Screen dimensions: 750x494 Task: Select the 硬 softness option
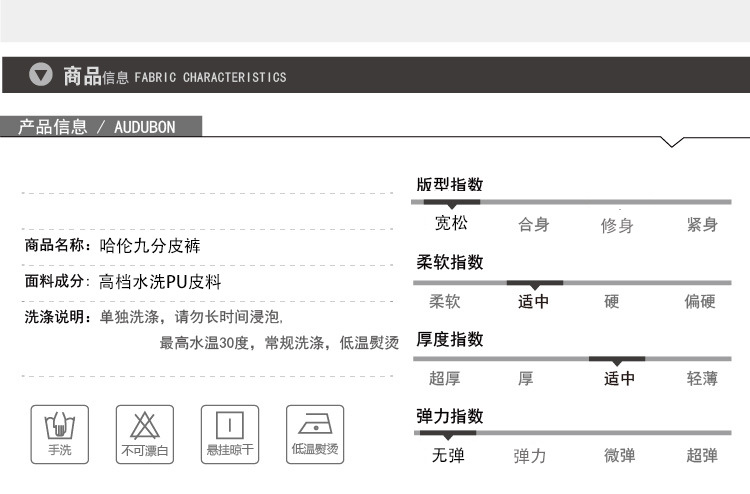pyautogui.click(x=612, y=301)
